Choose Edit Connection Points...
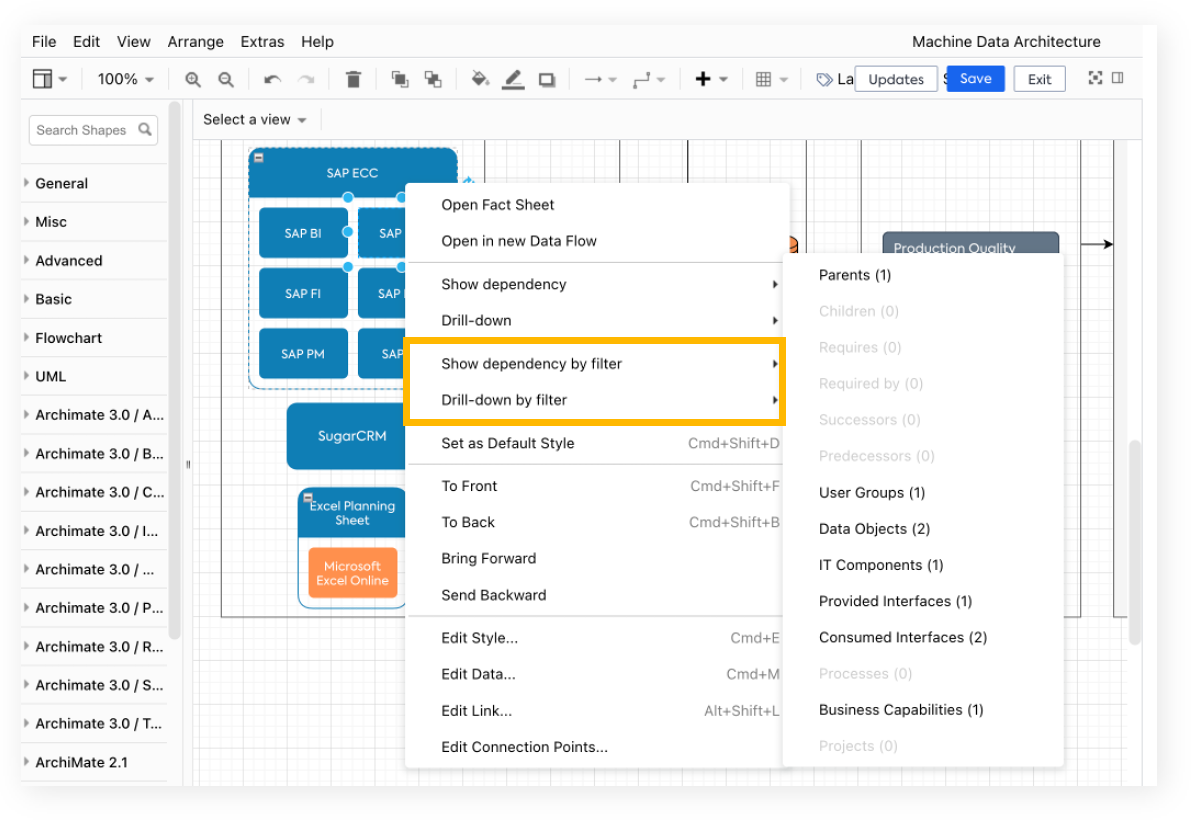This screenshot has height=820, width=1196. point(596,747)
